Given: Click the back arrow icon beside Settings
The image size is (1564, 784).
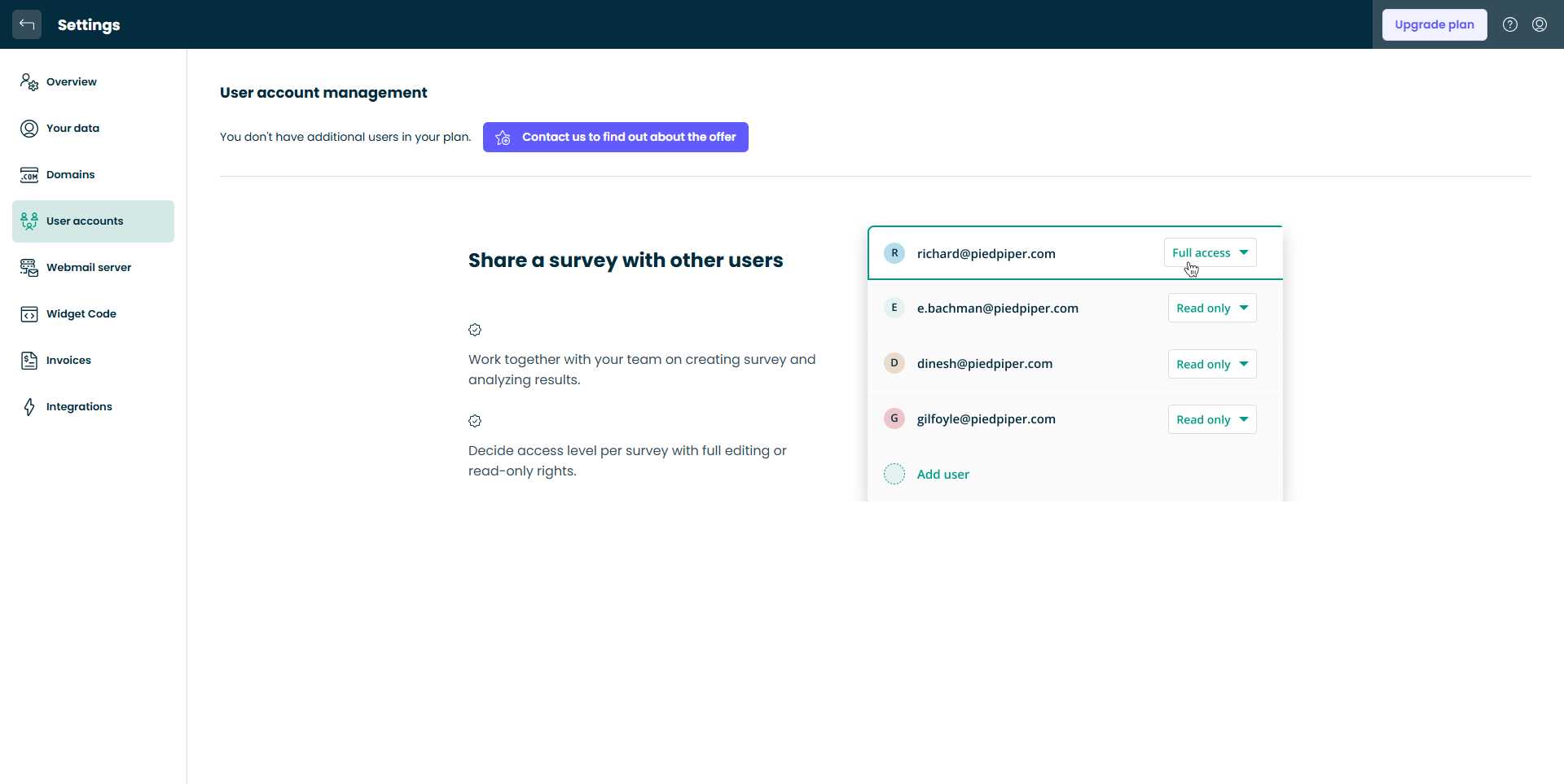Looking at the screenshot, I should point(27,24).
